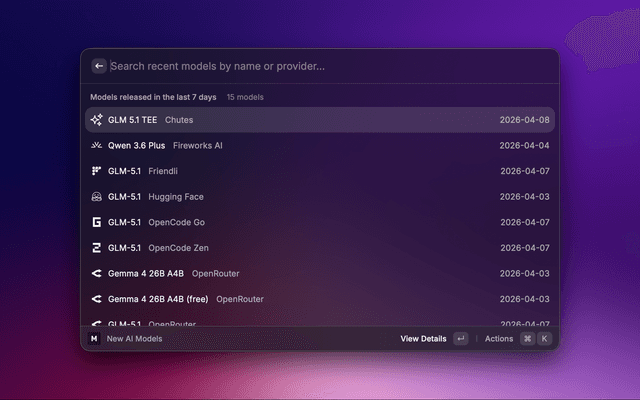Click the OpenCode Go provider icon

[96, 222]
